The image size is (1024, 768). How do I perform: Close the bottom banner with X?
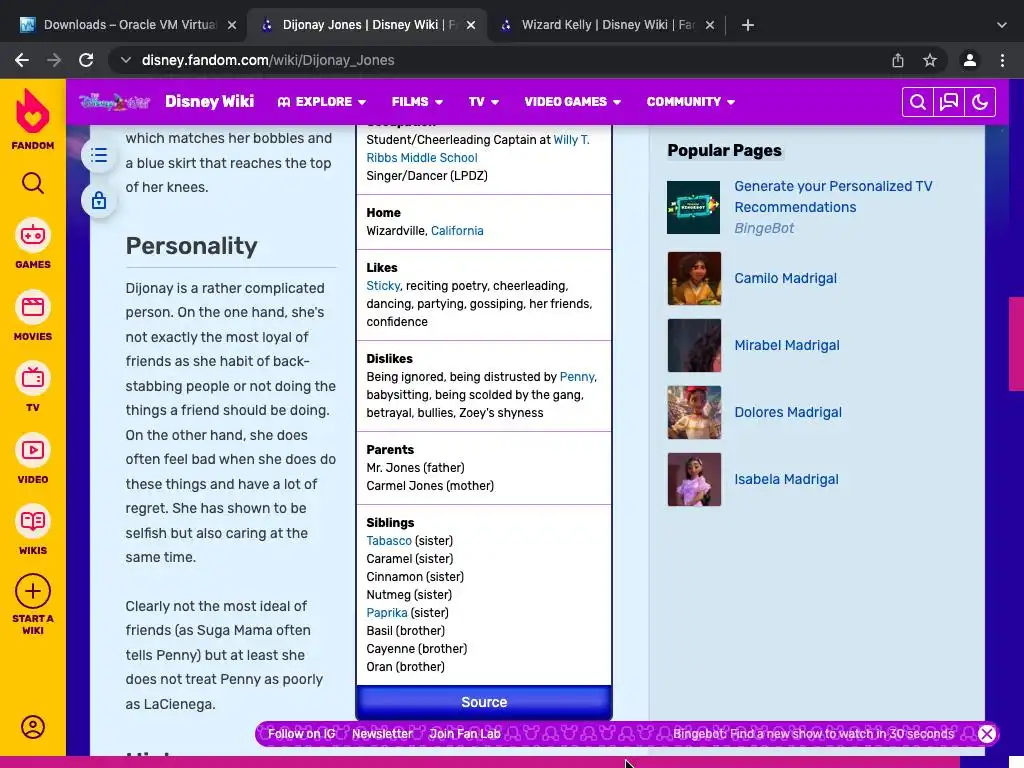pos(987,733)
